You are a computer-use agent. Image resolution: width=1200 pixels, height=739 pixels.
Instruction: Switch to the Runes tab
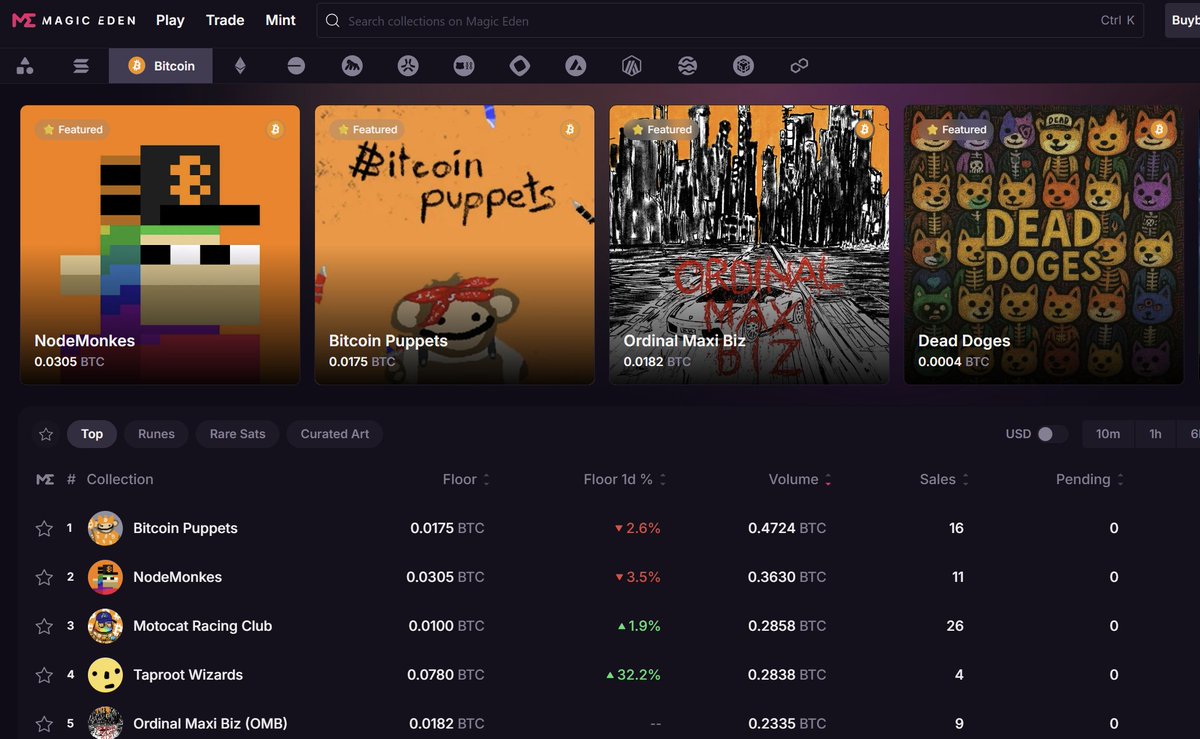[x=156, y=434]
